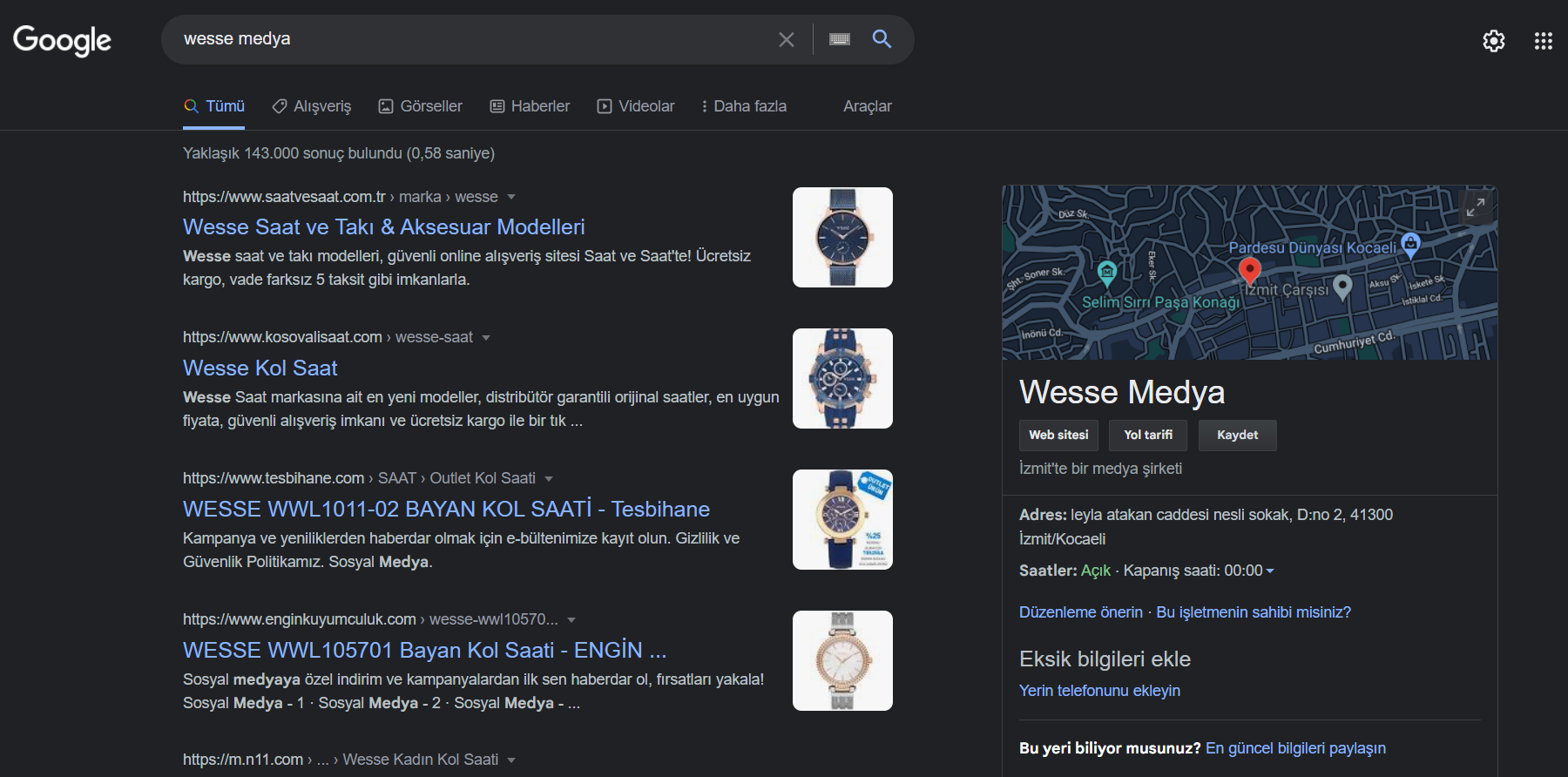Open the Haberler tab
Screen dimensions: 1568x777
(530, 106)
